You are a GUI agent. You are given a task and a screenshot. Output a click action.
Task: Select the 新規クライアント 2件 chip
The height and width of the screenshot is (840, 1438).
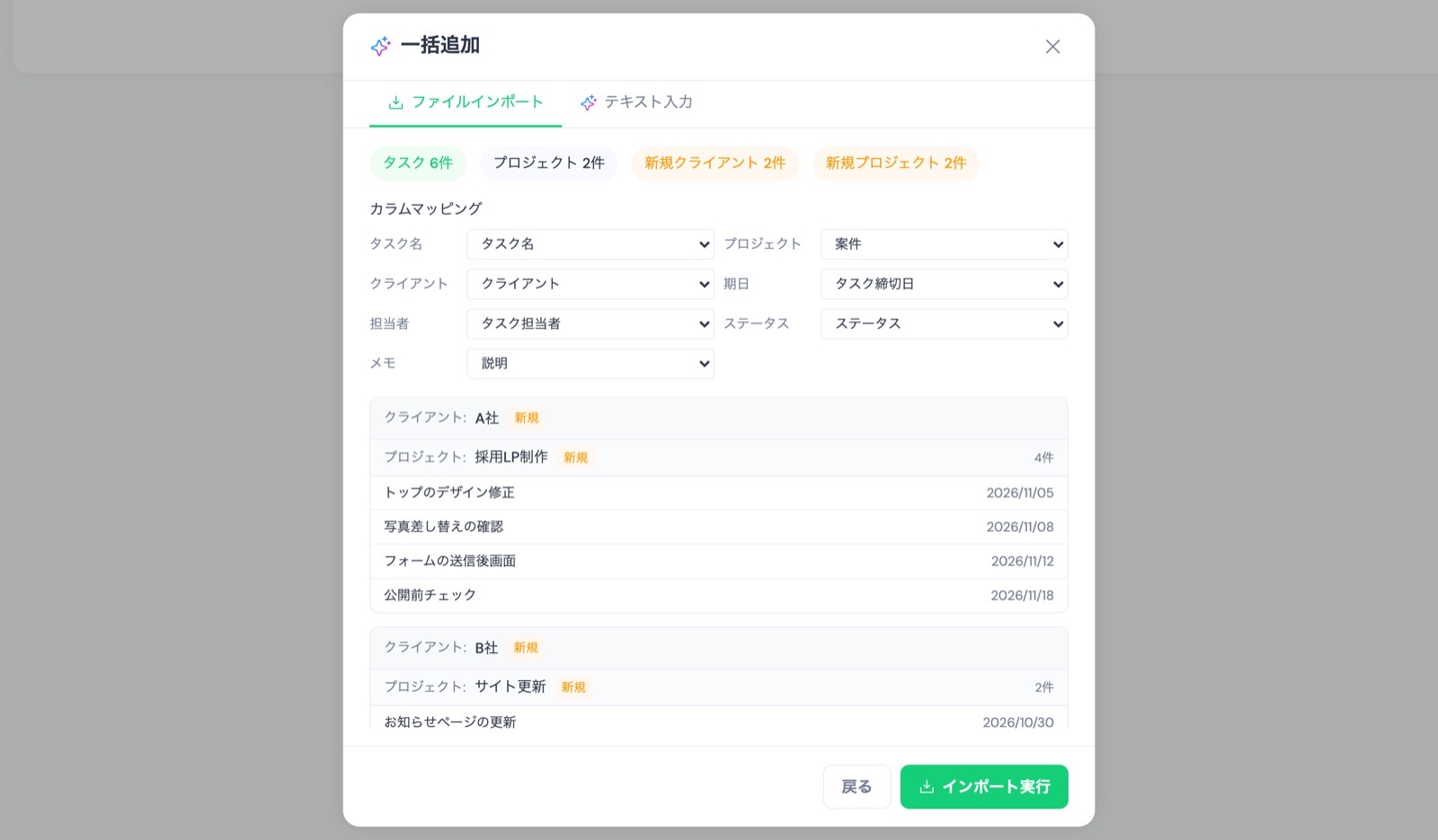(715, 163)
